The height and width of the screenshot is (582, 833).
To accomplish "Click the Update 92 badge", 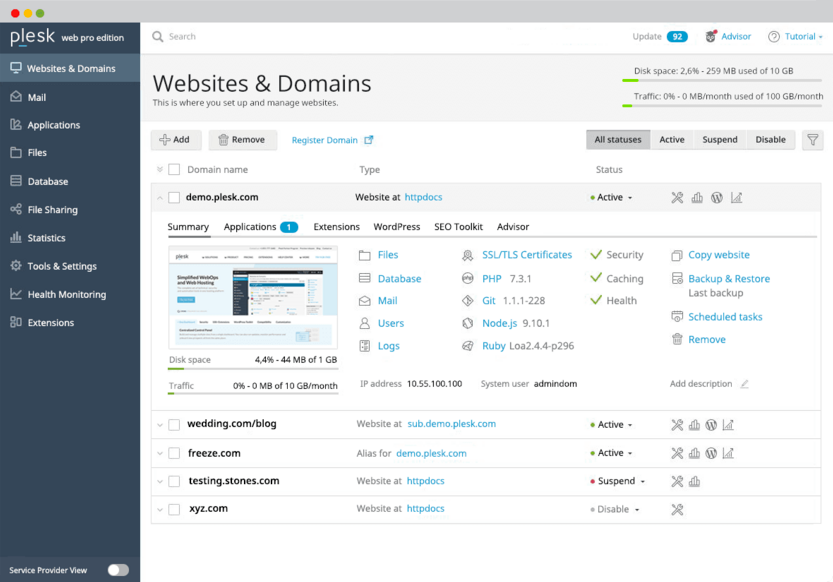I will 677,37.
